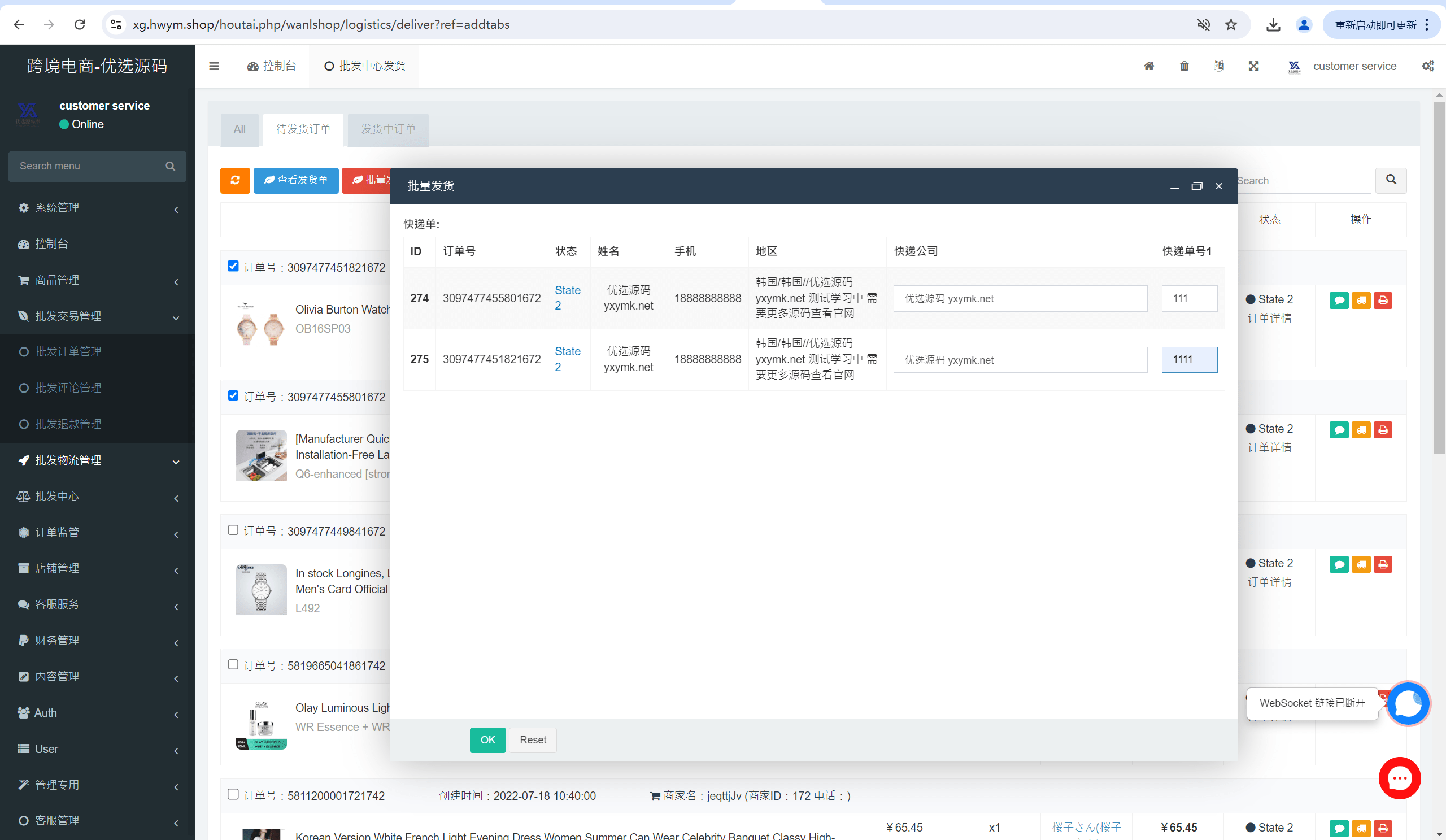This screenshot has height=840, width=1446.
Task: Click the trash clear-cache icon
Action: [1184, 66]
